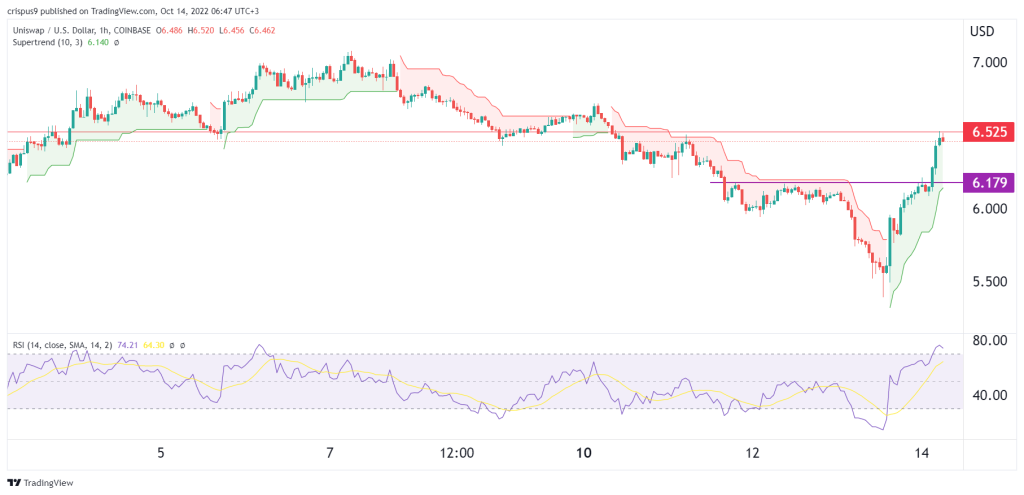Viewport: 1024px width, 495px height.
Task: Click the date label 5 on time axis
Action: click(x=161, y=453)
